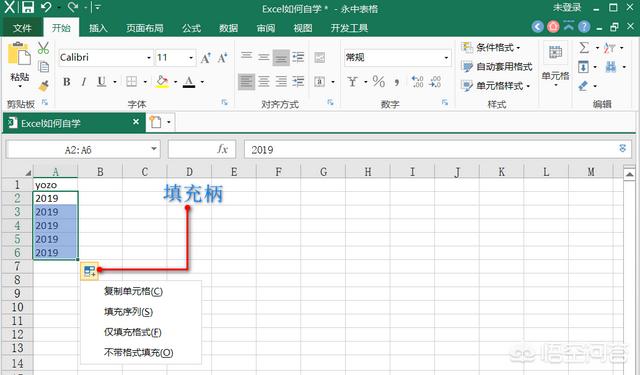Collapse the ribbon with the chevron icon

tap(569, 26)
